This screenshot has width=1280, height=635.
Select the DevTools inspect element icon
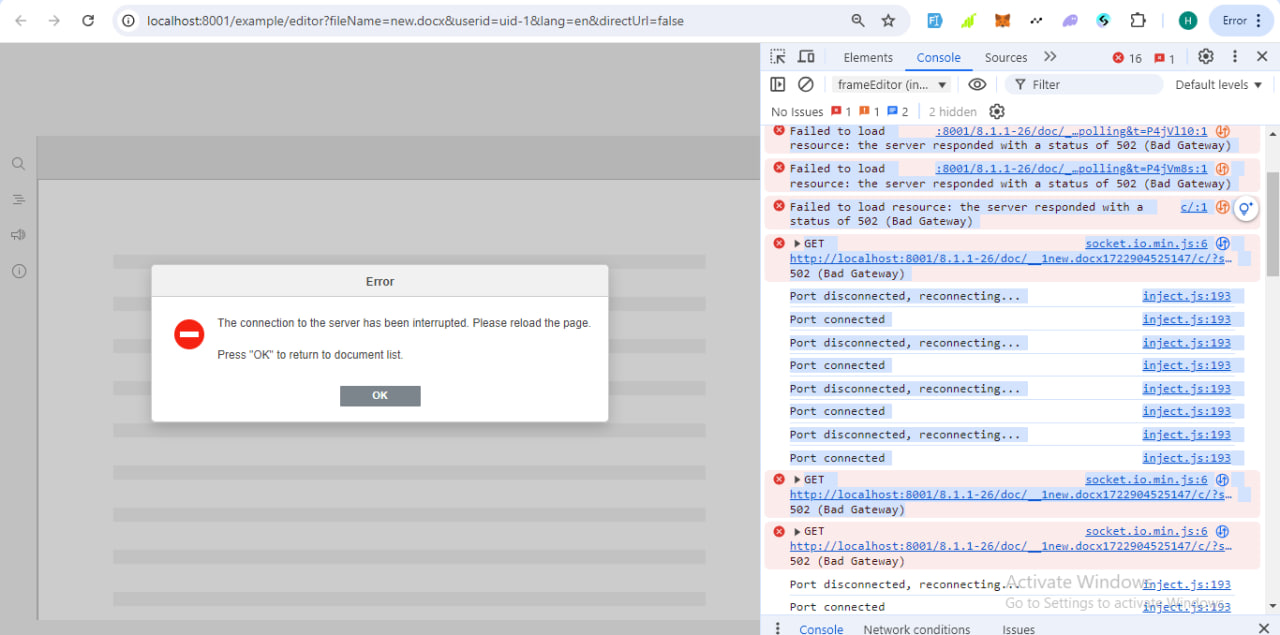pyautogui.click(x=778, y=57)
